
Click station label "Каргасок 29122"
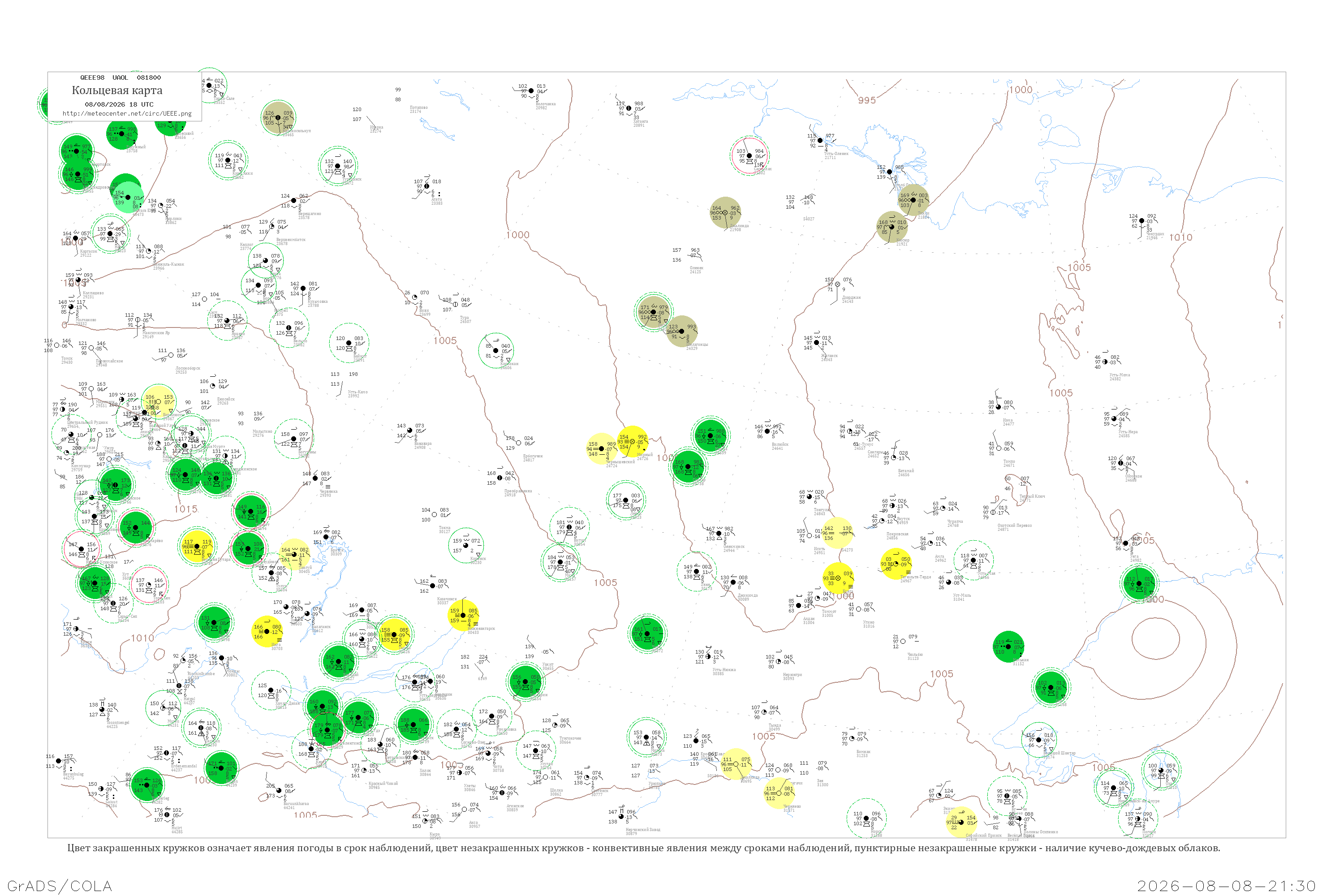(x=88, y=253)
